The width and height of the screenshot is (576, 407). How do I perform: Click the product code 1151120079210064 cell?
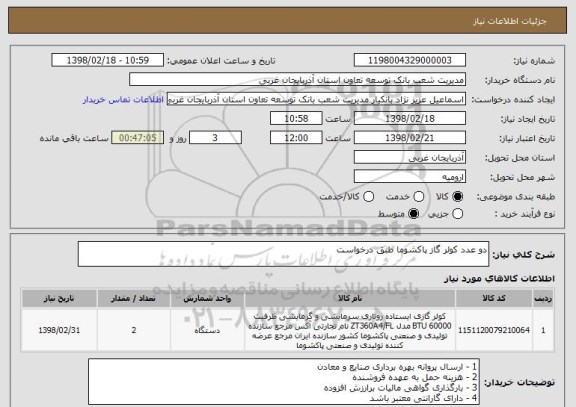494,330
